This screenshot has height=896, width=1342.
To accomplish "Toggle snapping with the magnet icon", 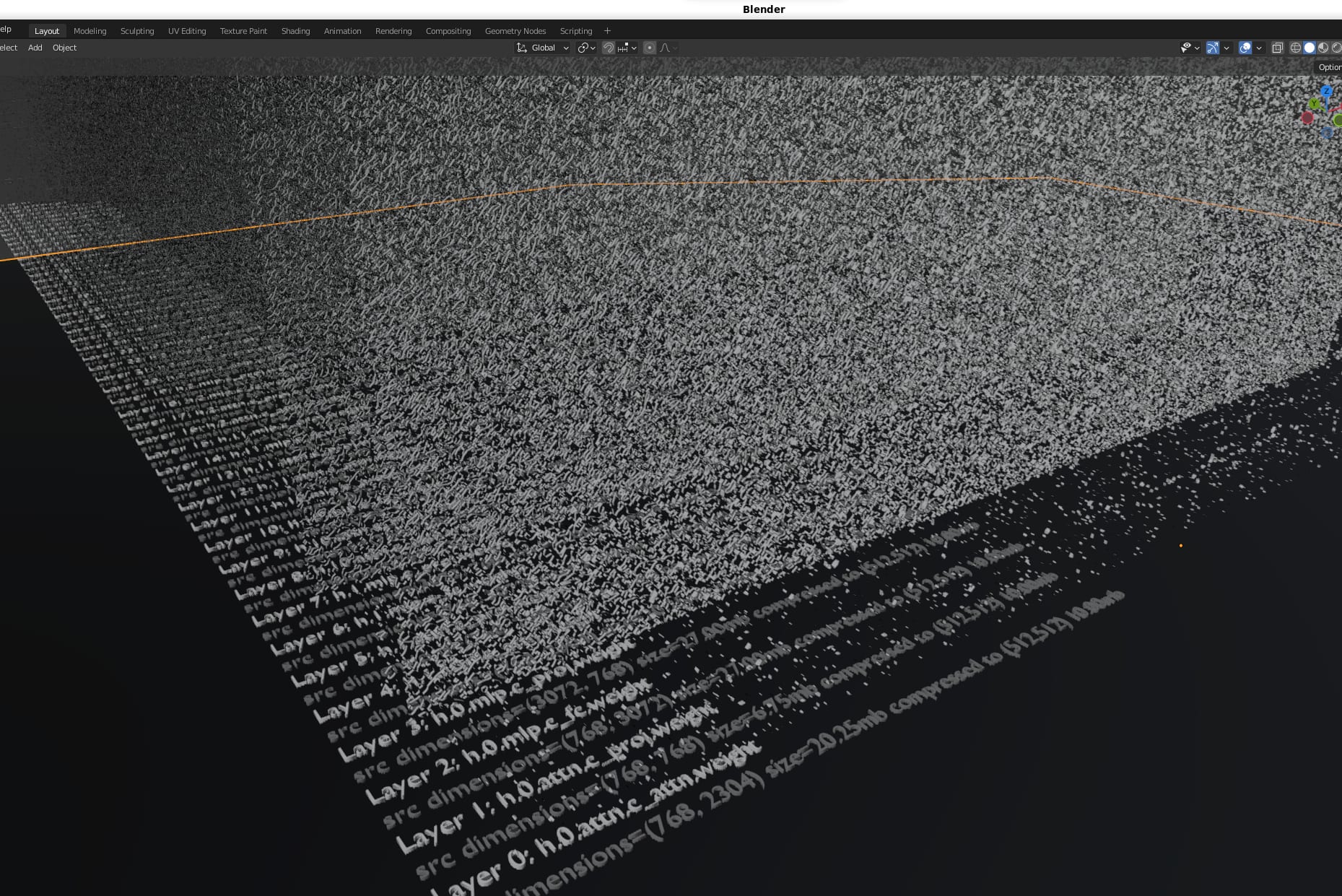I will pyautogui.click(x=609, y=48).
